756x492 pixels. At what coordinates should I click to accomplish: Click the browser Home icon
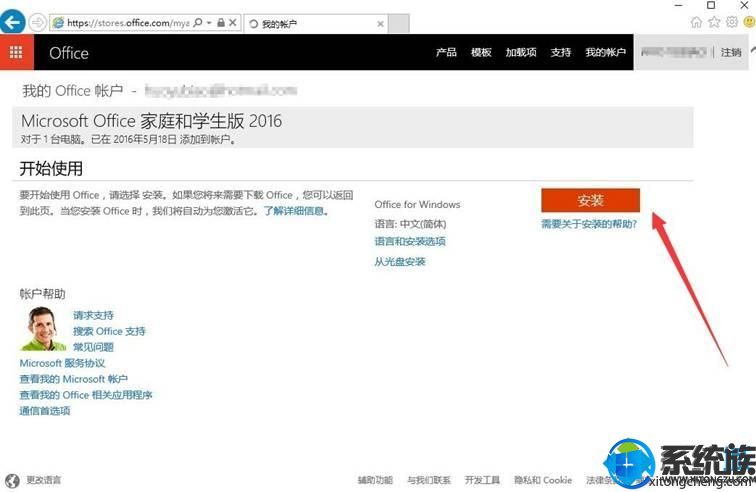[696, 22]
